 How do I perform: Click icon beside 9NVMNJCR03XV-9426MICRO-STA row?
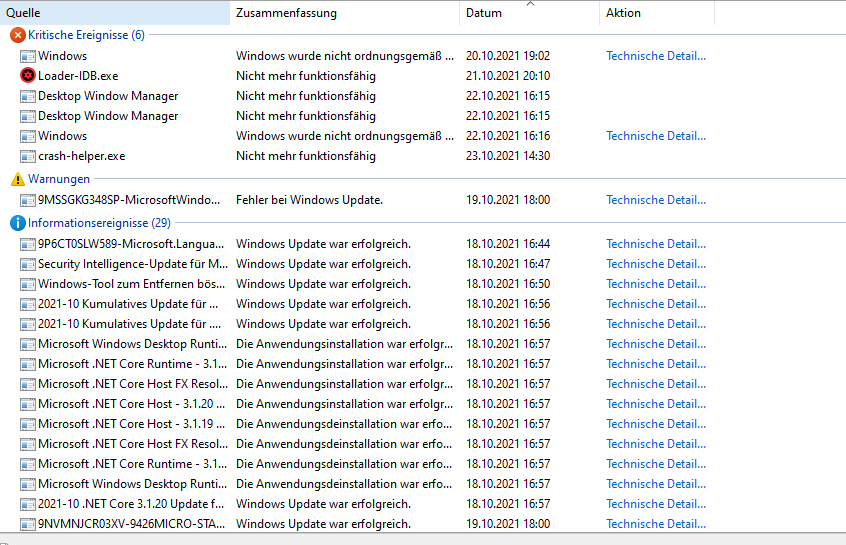pos(28,524)
